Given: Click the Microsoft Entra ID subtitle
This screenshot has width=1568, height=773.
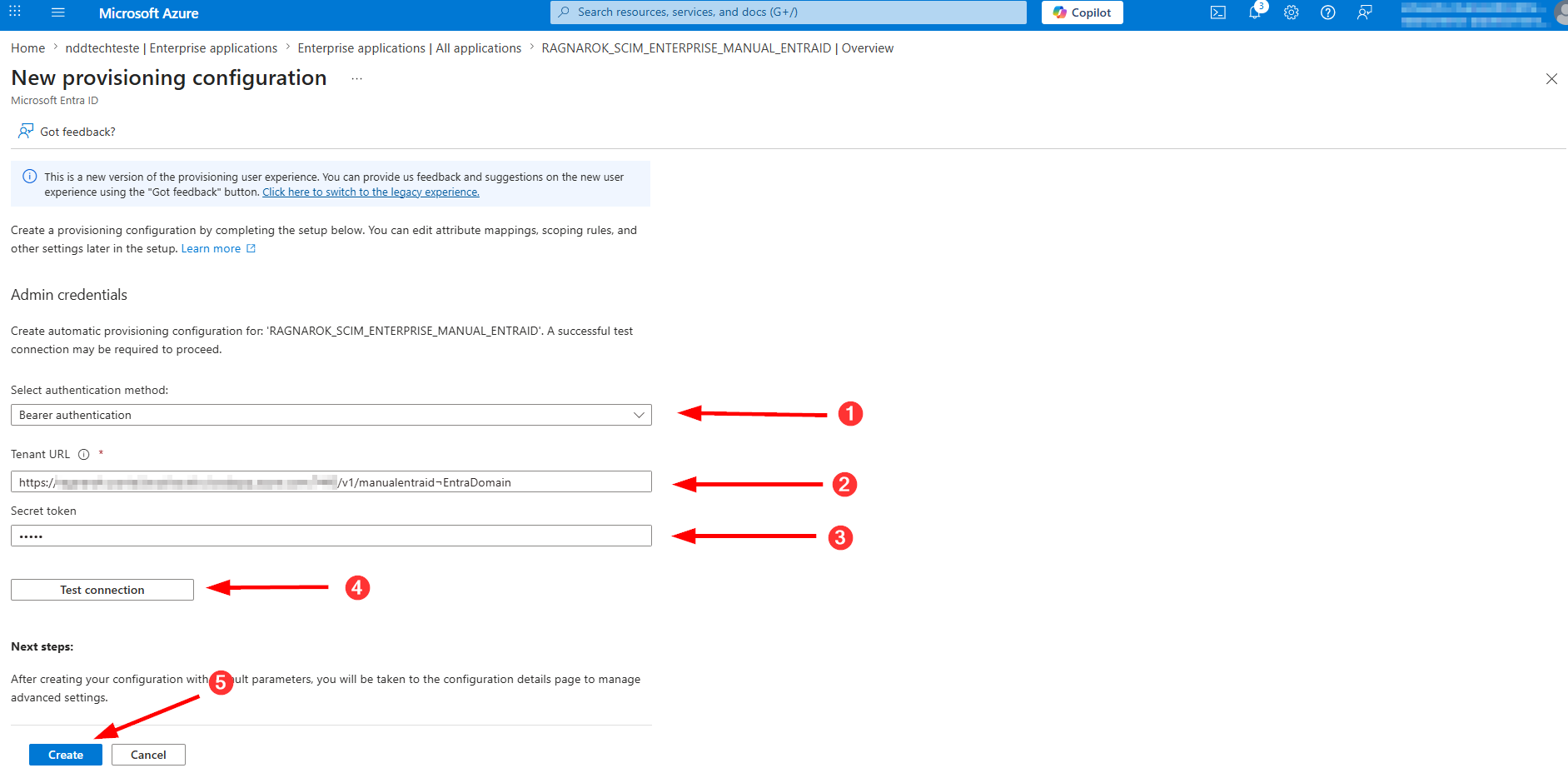Looking at the screenshot, I should coord(54,101).
